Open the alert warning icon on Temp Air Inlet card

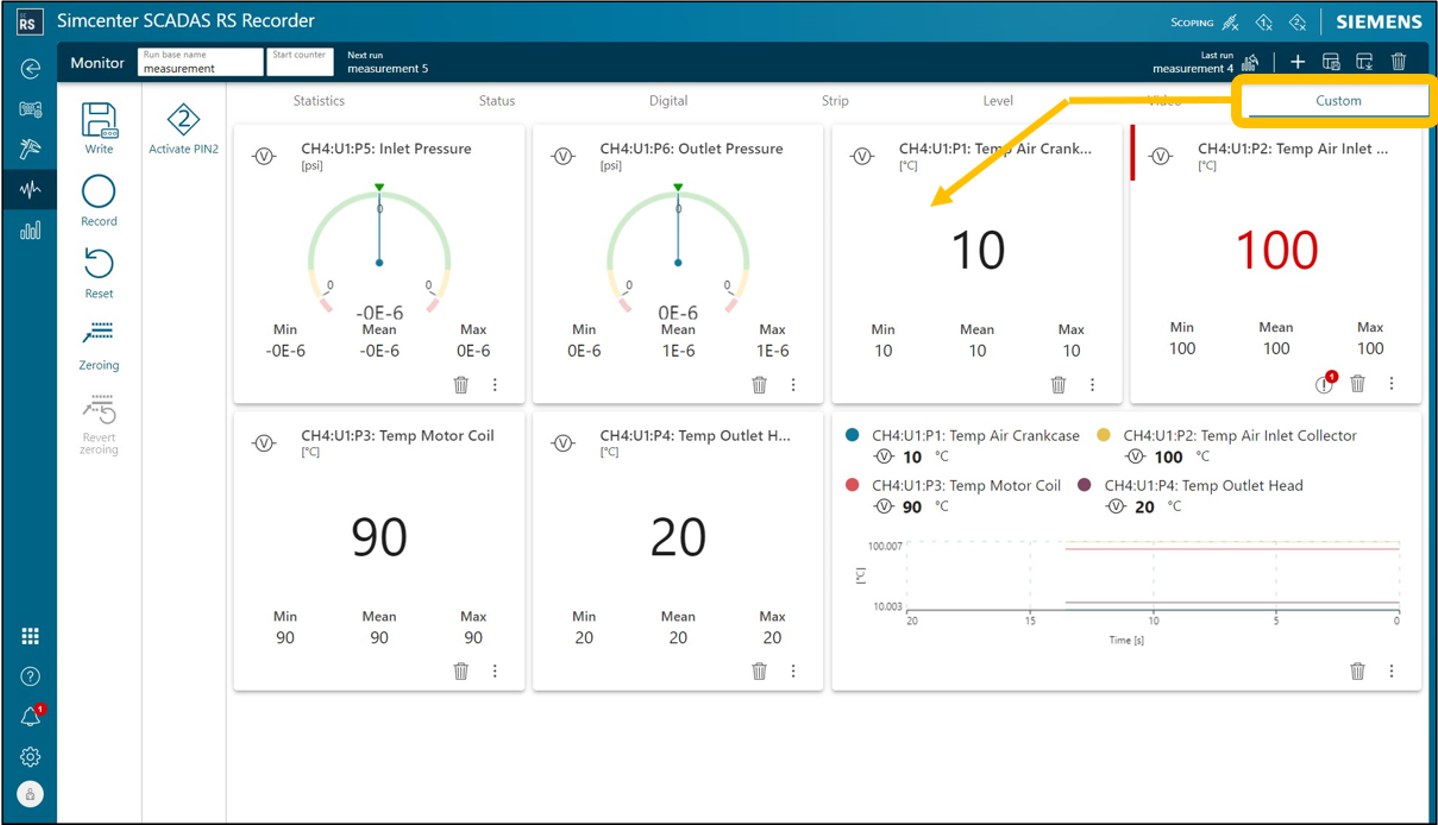pyautogui.click(x=1325, y=384)
